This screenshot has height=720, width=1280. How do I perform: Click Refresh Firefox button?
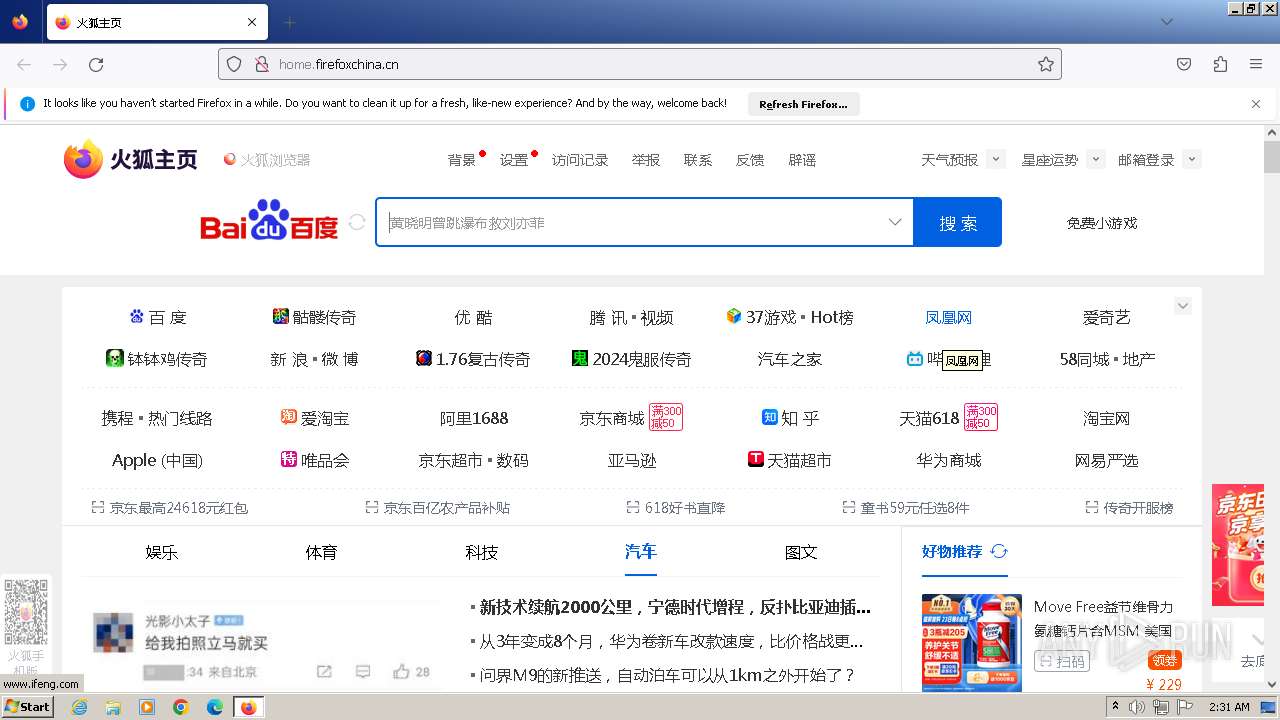click(x=803, y=104)
